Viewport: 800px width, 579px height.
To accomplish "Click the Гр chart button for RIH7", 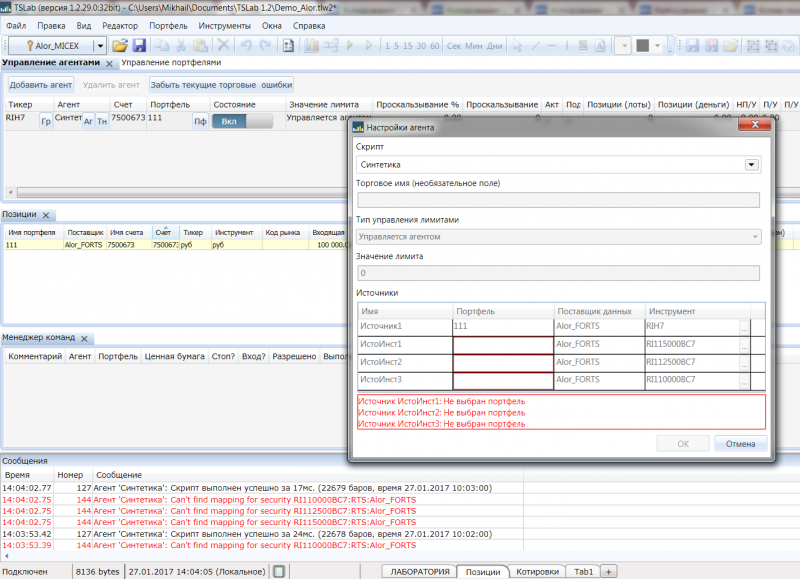I will tap(45, 121).
